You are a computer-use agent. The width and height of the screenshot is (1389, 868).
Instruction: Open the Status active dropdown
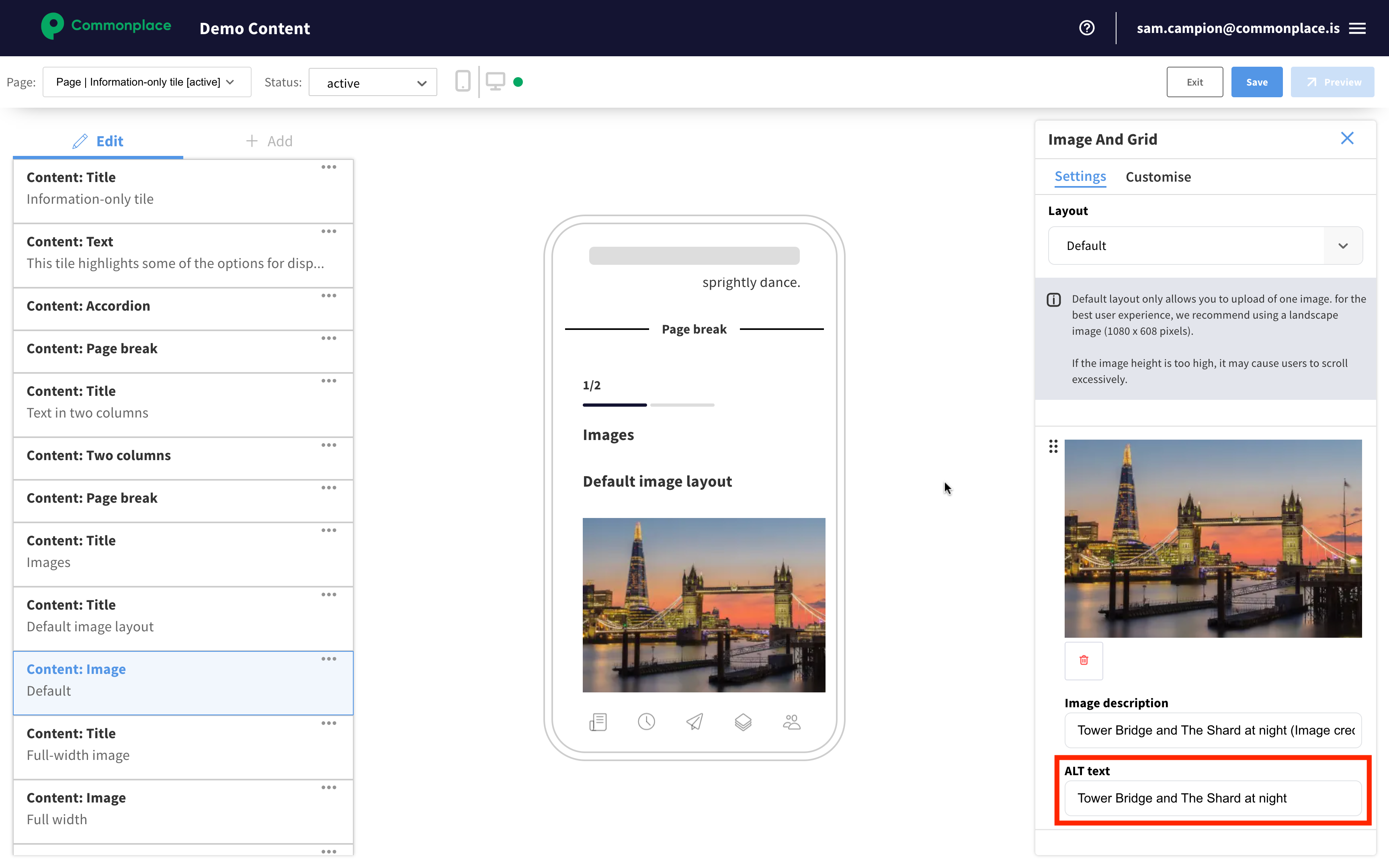tap(373, 83)
